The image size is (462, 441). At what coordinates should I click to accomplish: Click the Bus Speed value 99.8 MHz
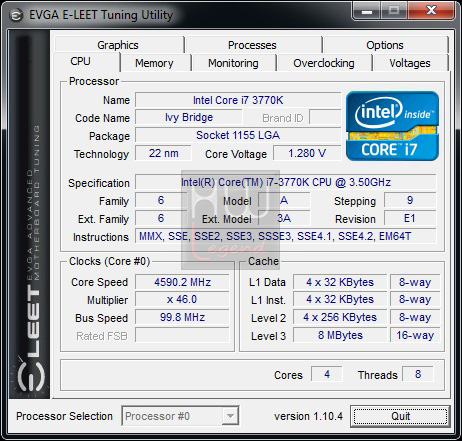182,317
